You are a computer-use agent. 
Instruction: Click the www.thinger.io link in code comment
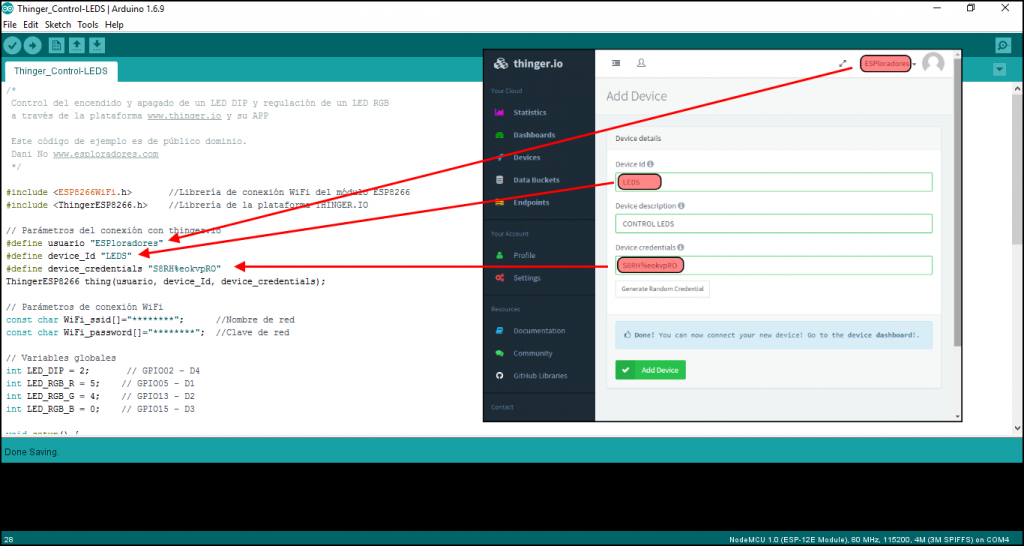coord(185,116)
